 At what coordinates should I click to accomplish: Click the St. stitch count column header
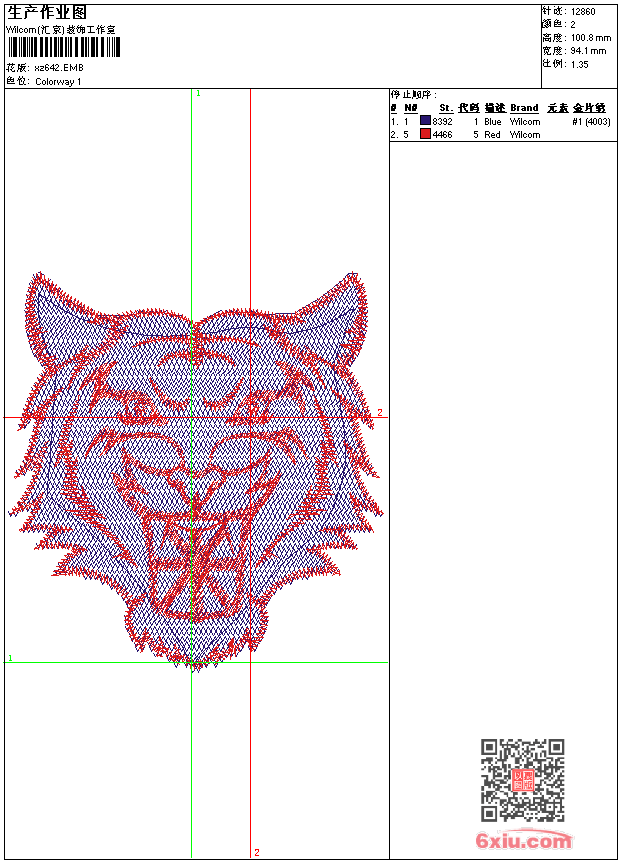[445, 108]
